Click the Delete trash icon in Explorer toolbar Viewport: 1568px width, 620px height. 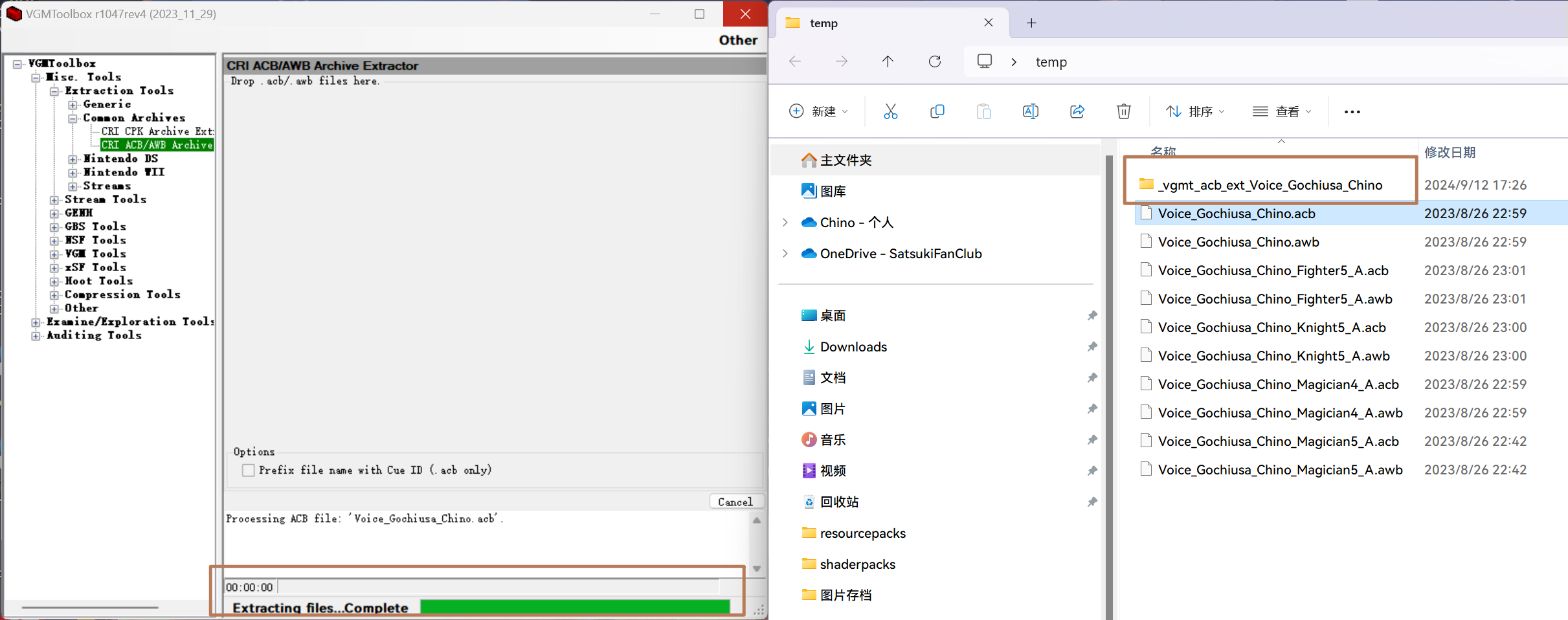point(1123,111)
